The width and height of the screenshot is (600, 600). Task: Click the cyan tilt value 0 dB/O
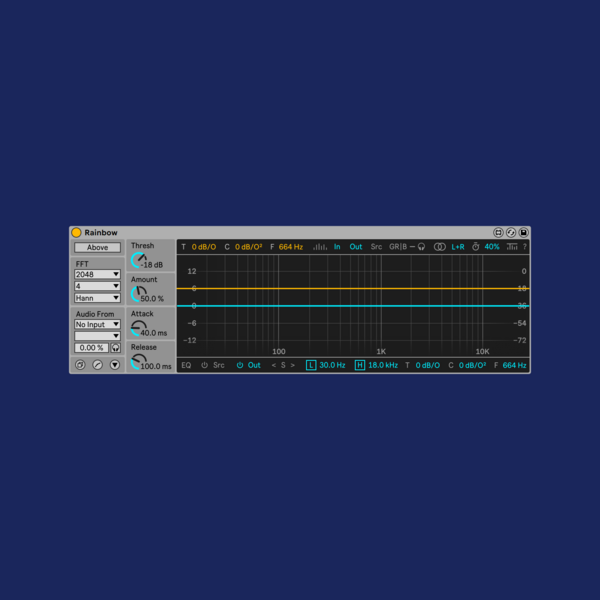click(428, 365)
